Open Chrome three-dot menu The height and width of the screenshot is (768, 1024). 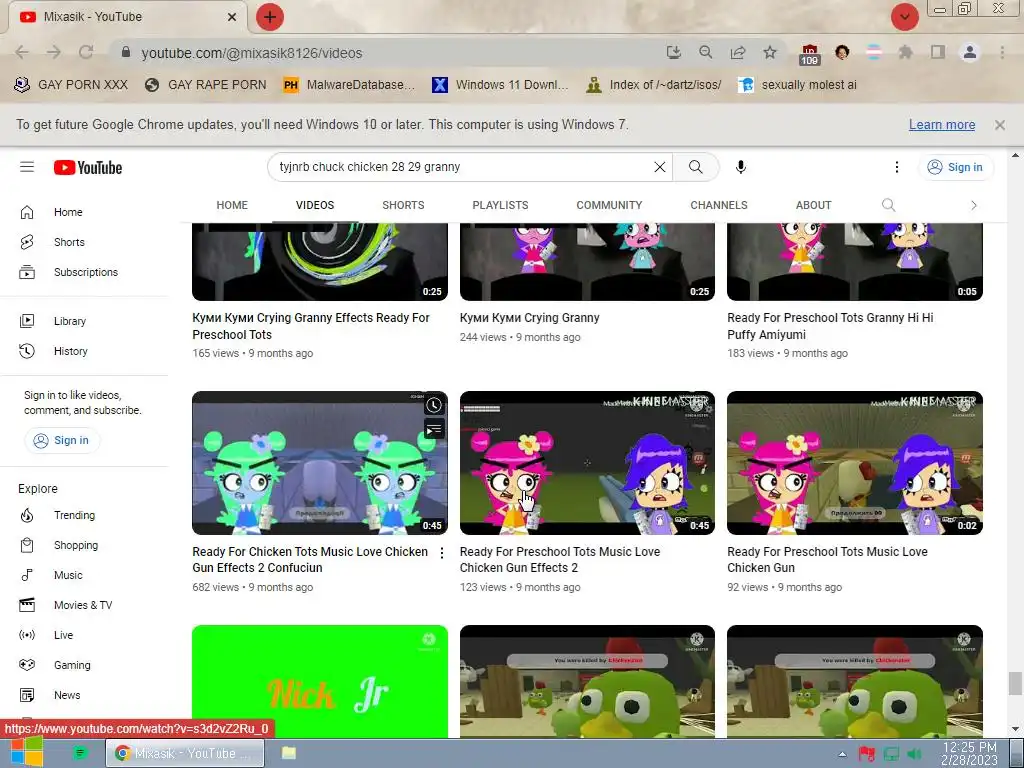pyautogui.click(x=1002, y=52)
